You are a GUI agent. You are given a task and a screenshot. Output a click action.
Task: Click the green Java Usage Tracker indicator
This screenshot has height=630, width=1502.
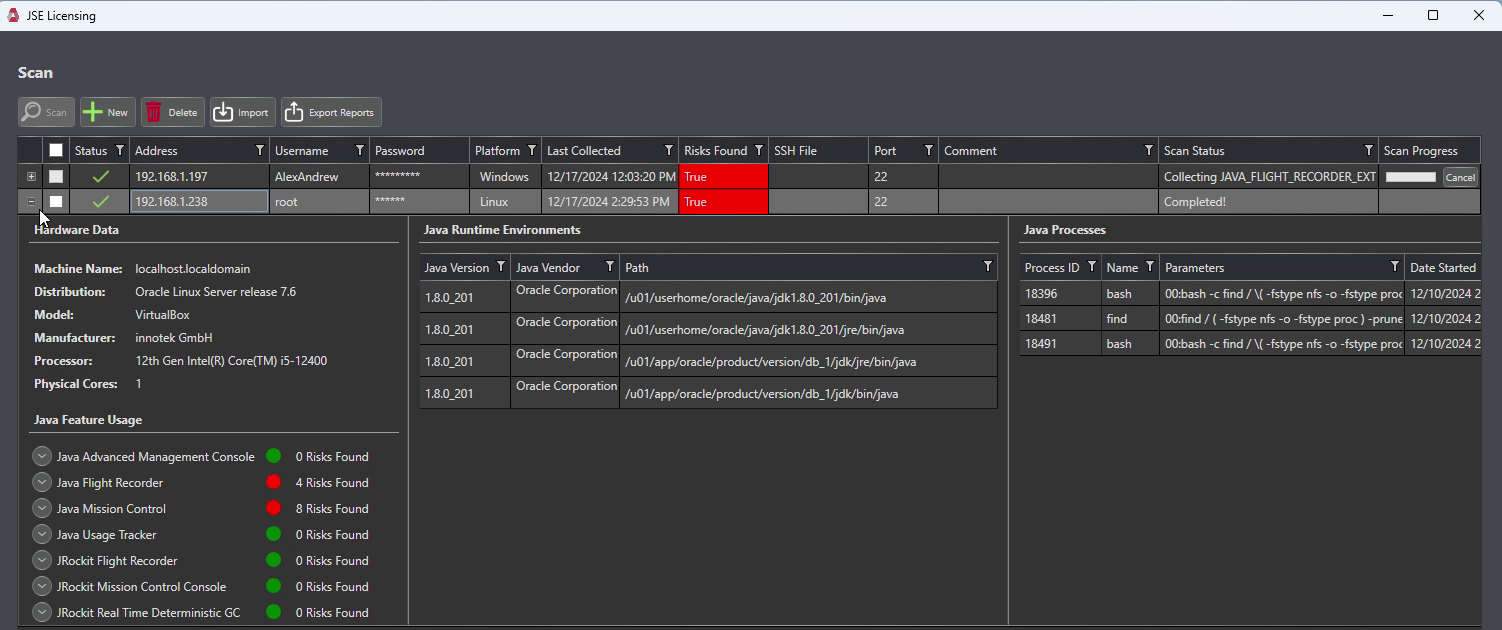[273, 534]
